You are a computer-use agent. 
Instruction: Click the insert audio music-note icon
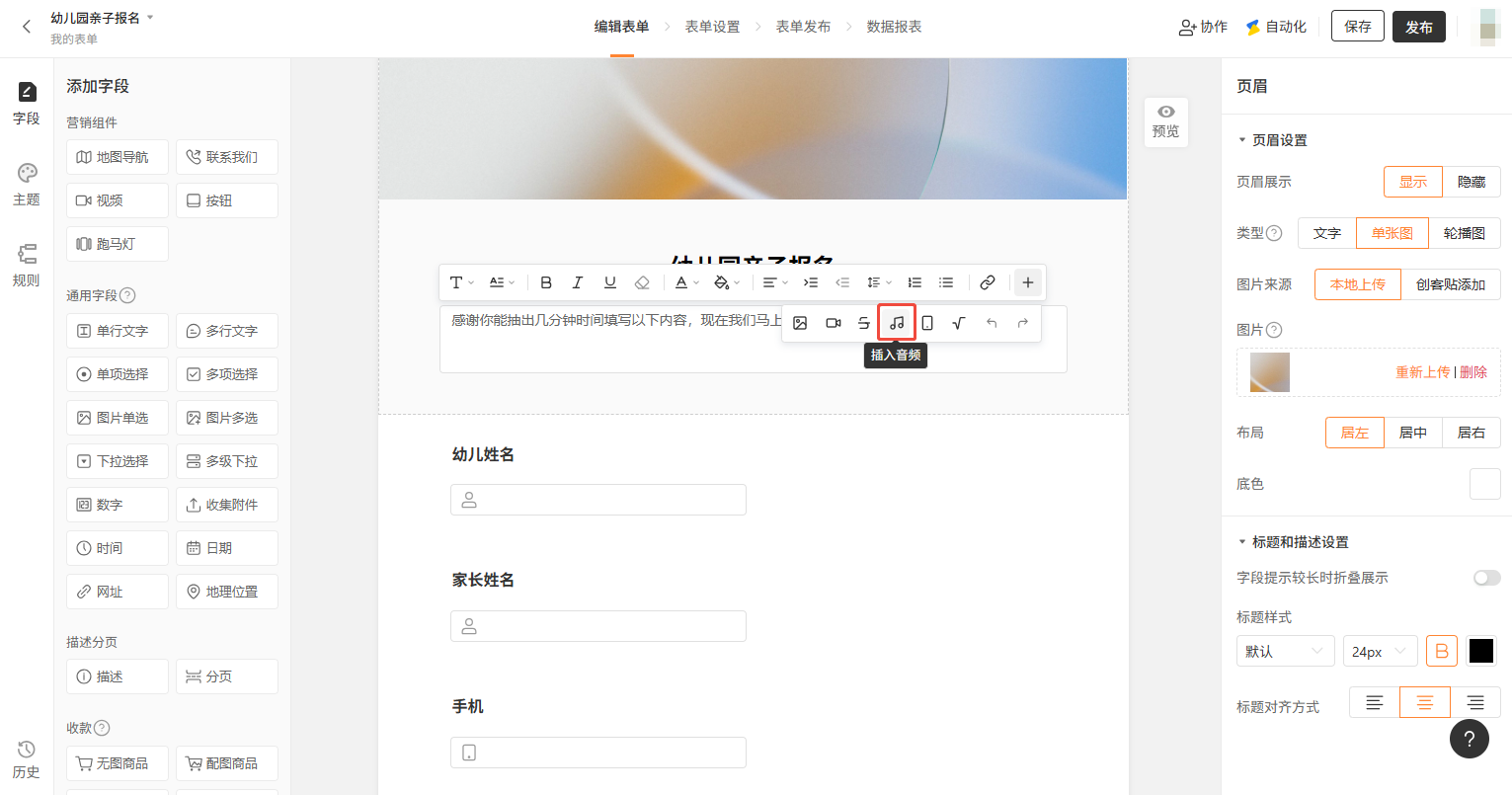click(x=897, y=323)
